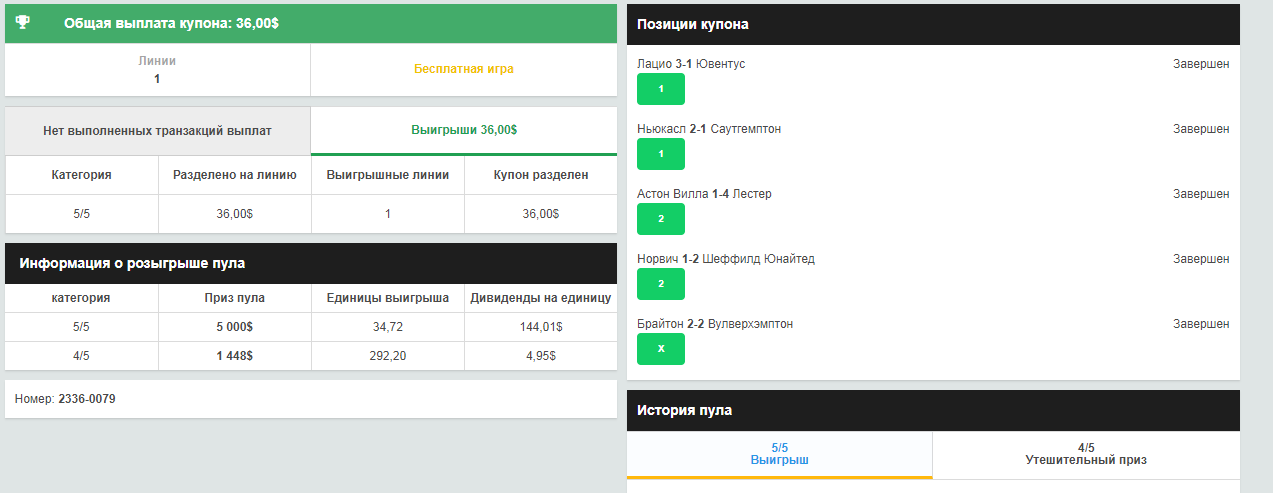Click the Брайтон 2-2 Вулверхэмптон match text

click(x=715, y=324)
